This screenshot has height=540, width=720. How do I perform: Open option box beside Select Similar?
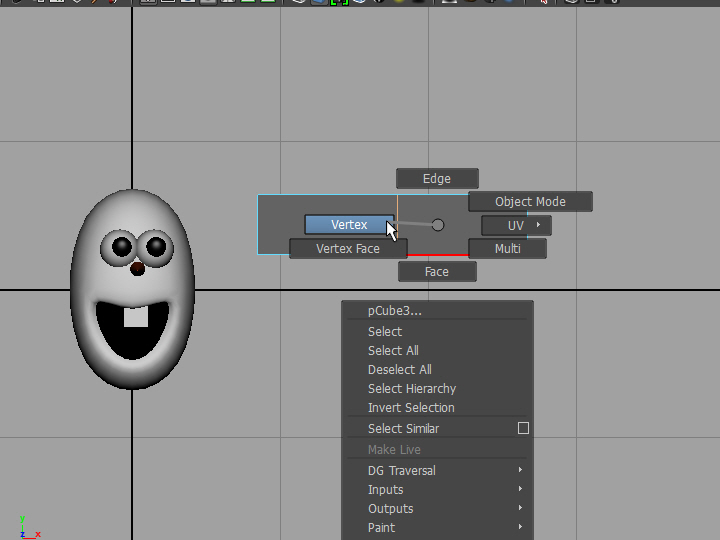point(523,429)
